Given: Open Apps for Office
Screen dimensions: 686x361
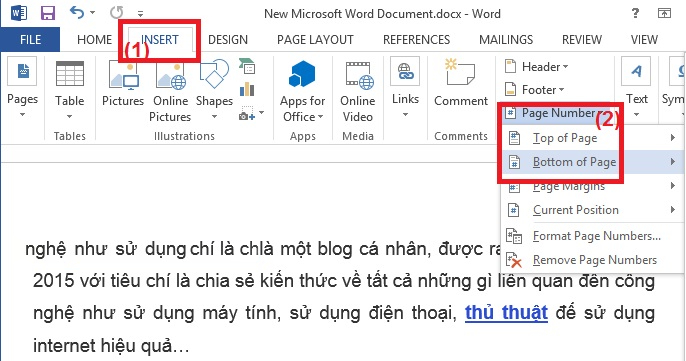Looking at the screenshot, I should click(302, 92).
